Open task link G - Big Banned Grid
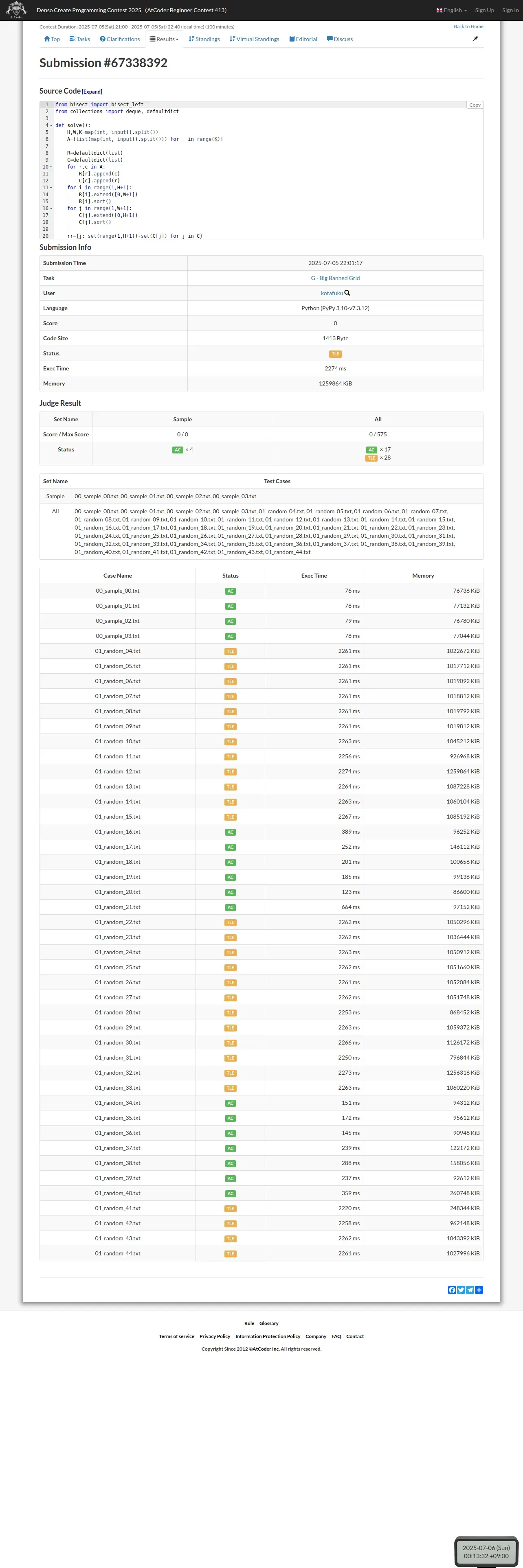This screenshot has width=523, height=1568. click(336, 278)
